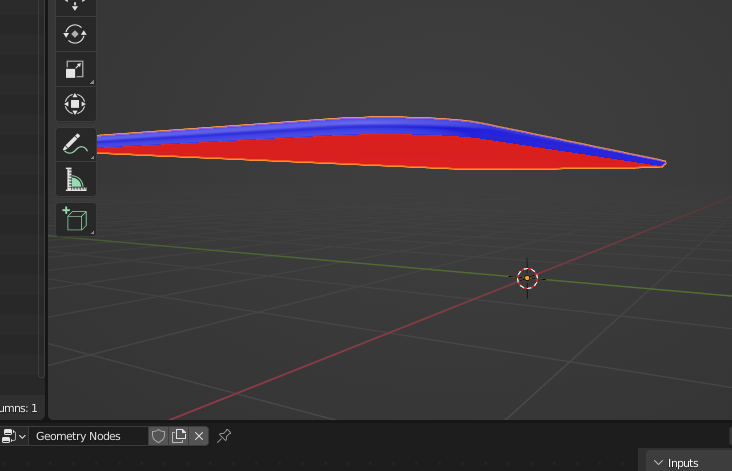Toggle fake user shield icon
The height and width of the screenshot is (471, 732).
158,436
